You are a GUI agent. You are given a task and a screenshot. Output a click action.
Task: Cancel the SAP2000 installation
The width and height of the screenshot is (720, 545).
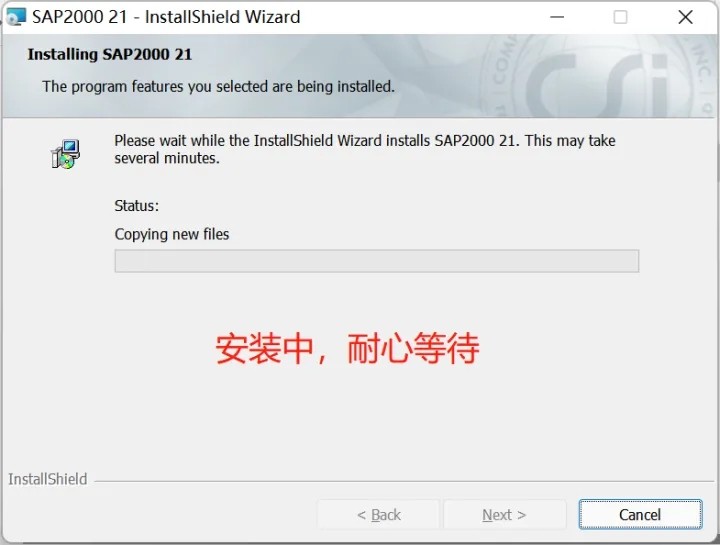click(x=640, y=514)
